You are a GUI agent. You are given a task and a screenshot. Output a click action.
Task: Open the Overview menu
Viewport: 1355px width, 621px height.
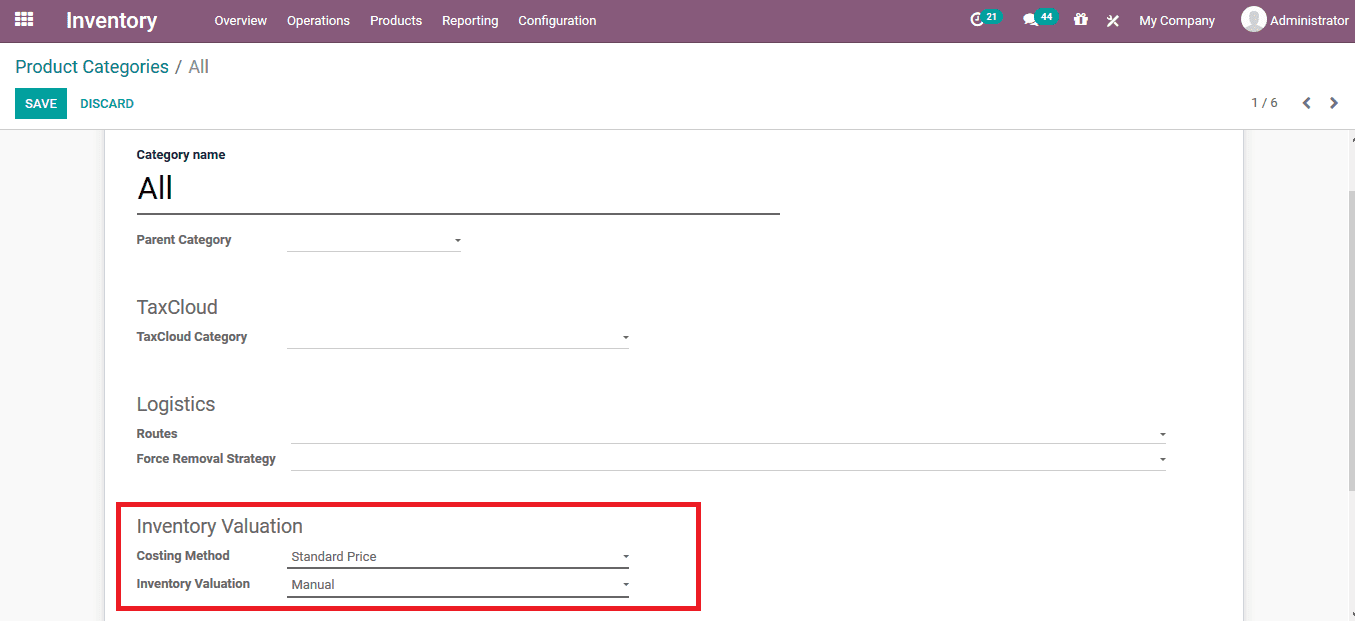click(x=240, y=20)
